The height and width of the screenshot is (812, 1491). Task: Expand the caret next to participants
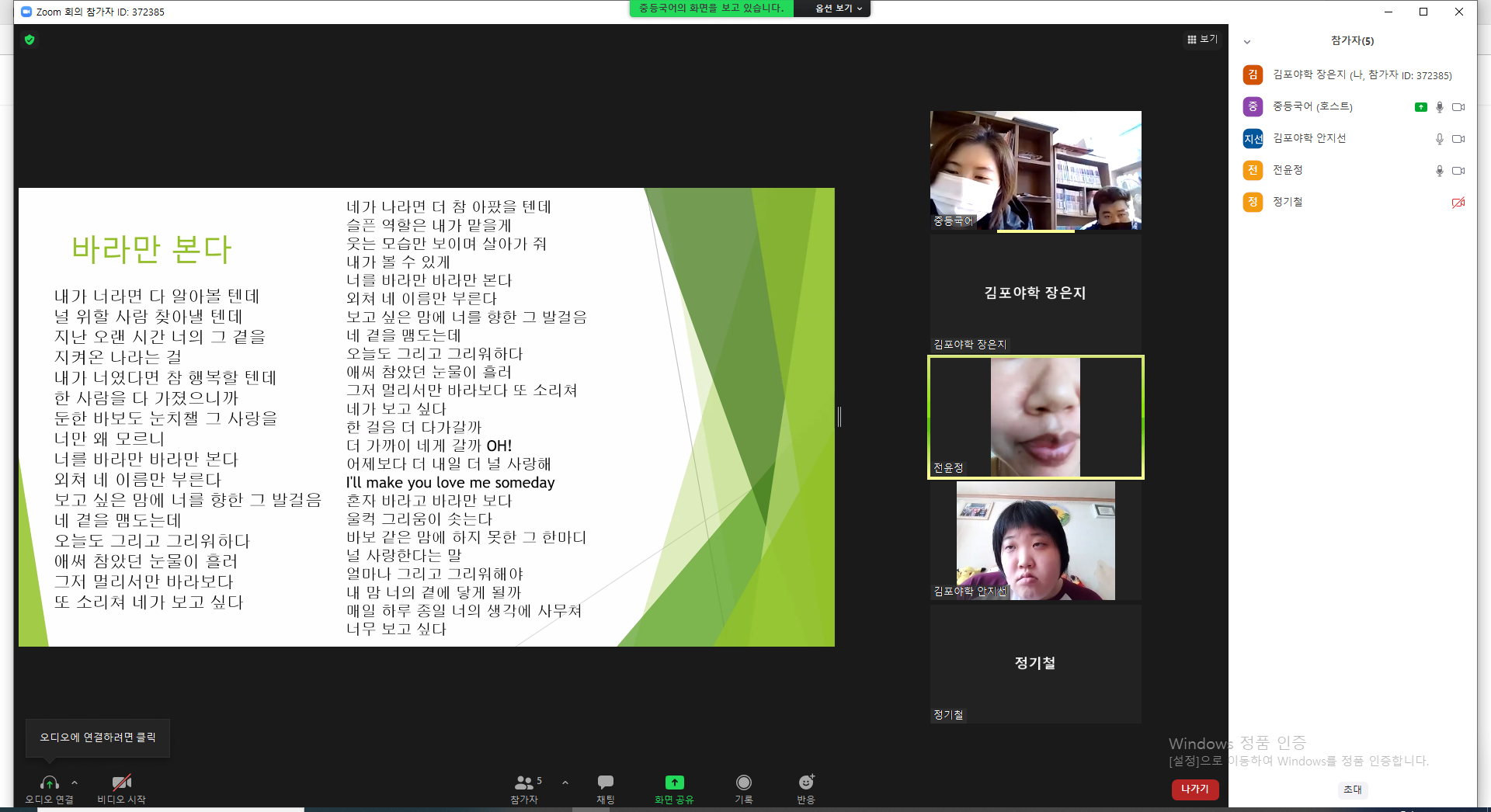565,783
